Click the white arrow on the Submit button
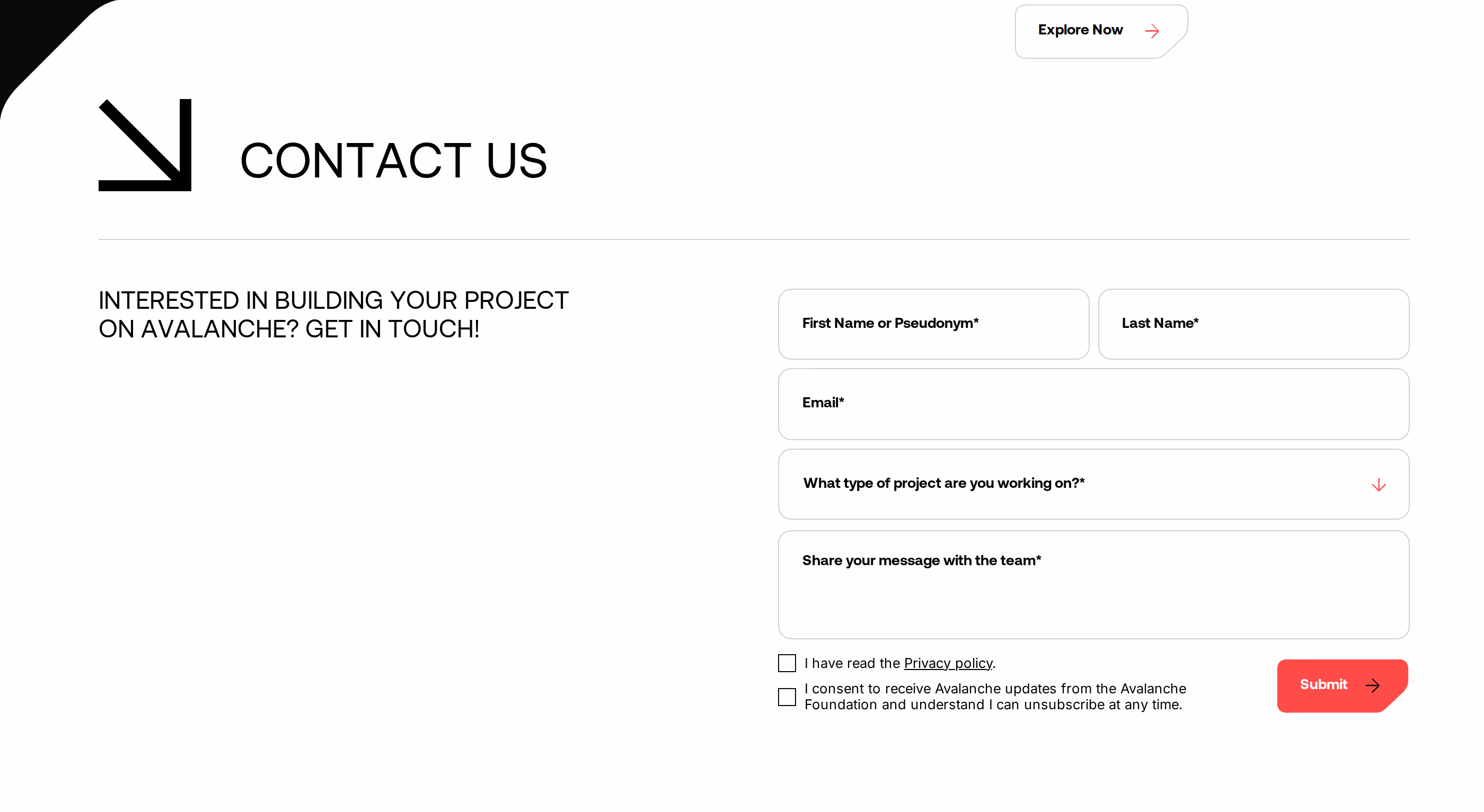The image size is (1484, 812). point(1373,685)
